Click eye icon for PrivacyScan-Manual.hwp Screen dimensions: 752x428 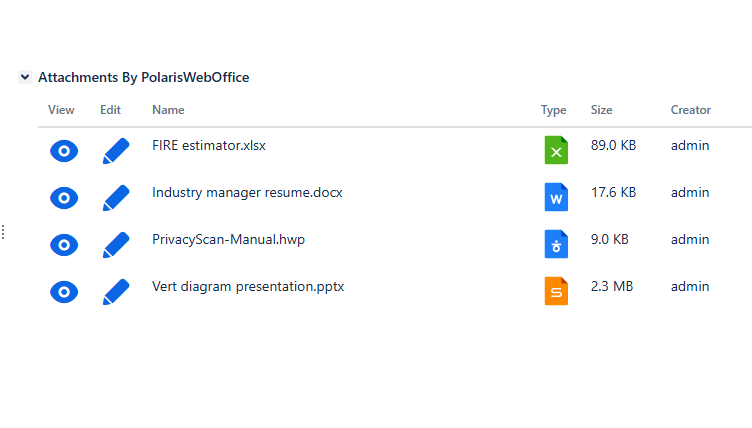coord(63,245)
